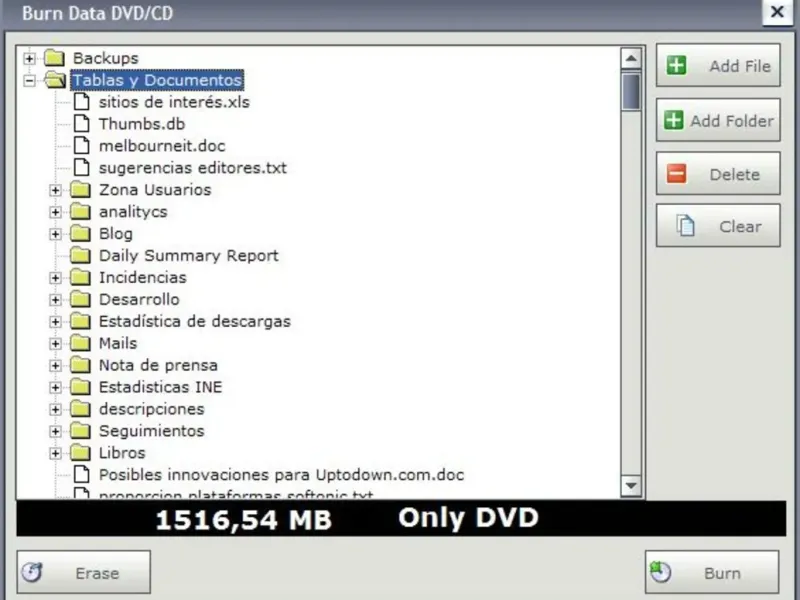Screen dimensions: 800x600
Task: Click the Zona Usuarios folder icon
Action: pyautogui.click(x=80, y=190)
